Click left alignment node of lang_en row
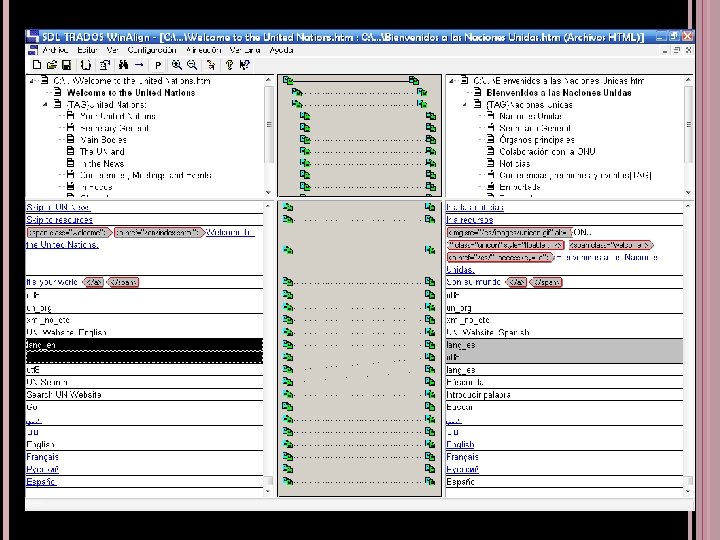This screenshot has height=540, width=720. click(x=288, y=344)
